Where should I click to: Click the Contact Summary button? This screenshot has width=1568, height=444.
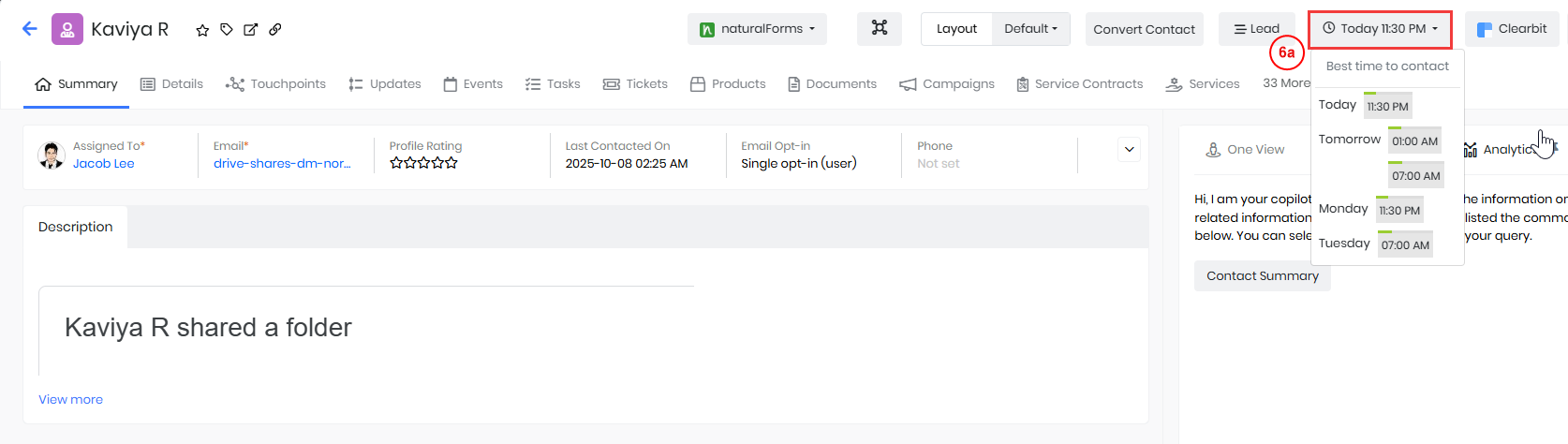coord(1262,276)
